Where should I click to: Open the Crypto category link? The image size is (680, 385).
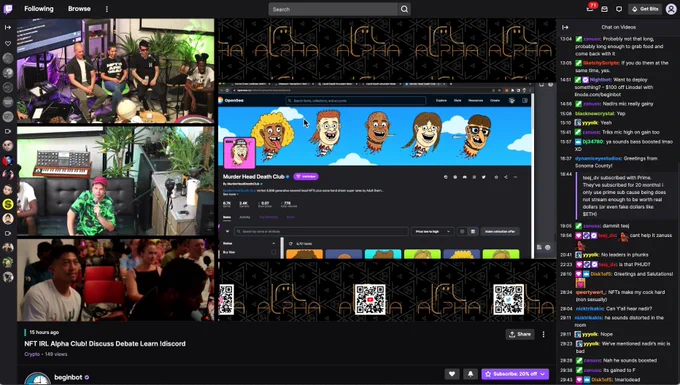pyautogui.click(x=32, y=354)
